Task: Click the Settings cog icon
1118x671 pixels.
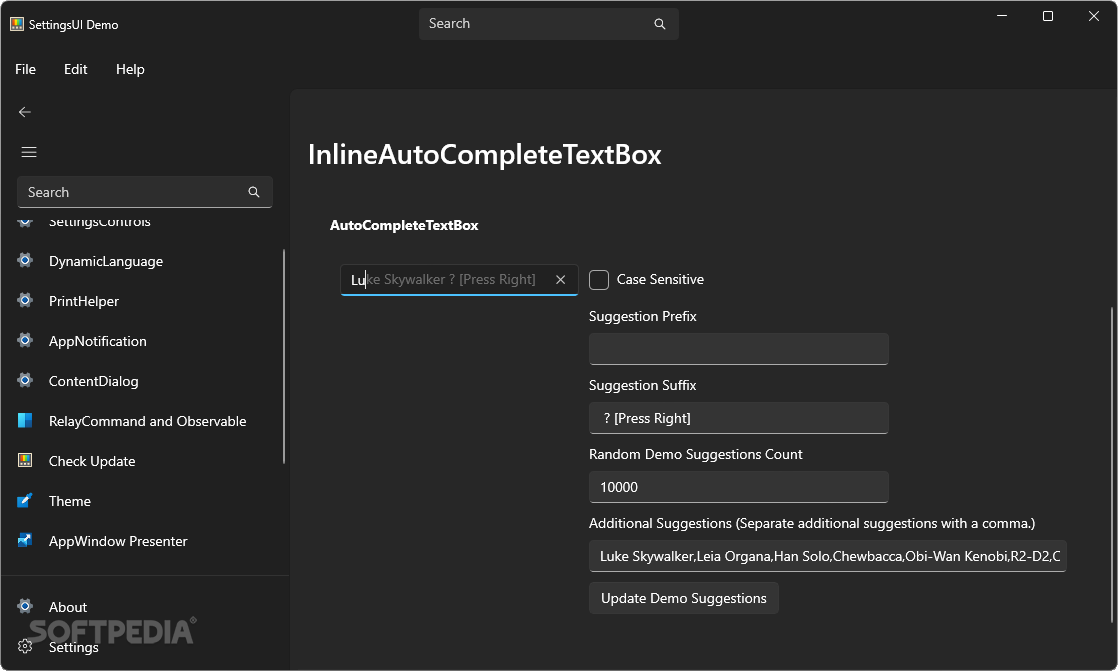Action: 25,646
